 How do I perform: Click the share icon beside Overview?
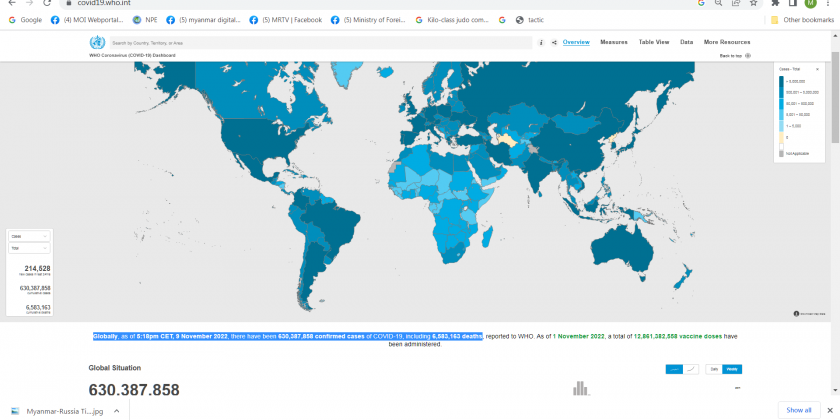554,43
